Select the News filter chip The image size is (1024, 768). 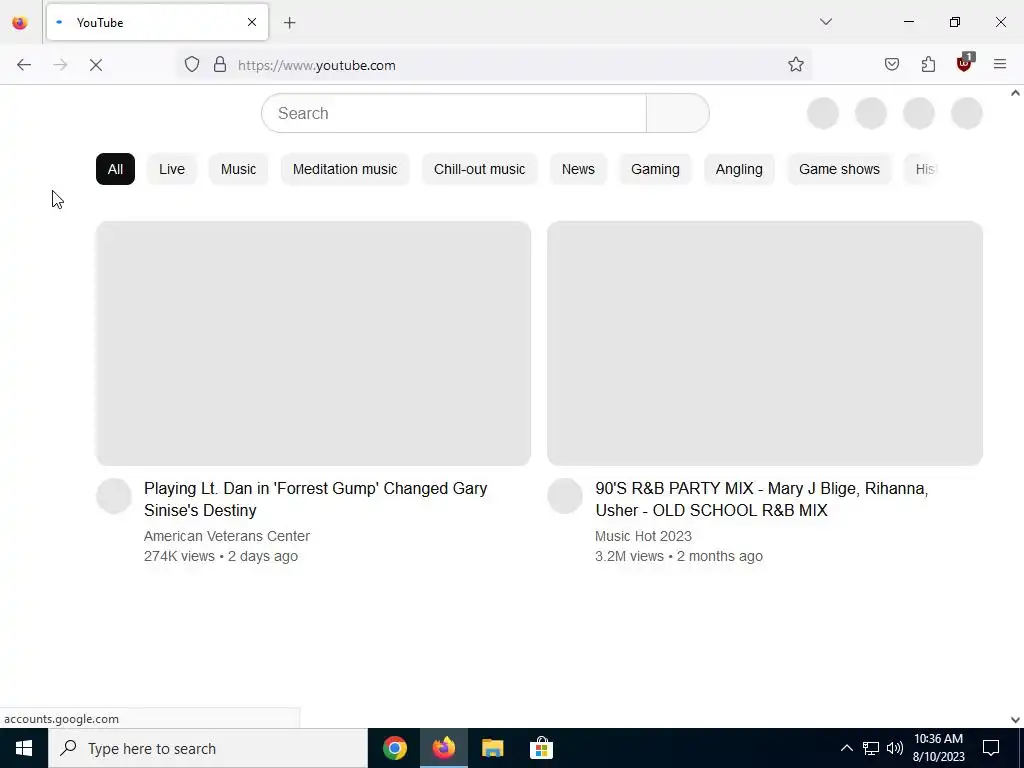(x=578, y=169)
